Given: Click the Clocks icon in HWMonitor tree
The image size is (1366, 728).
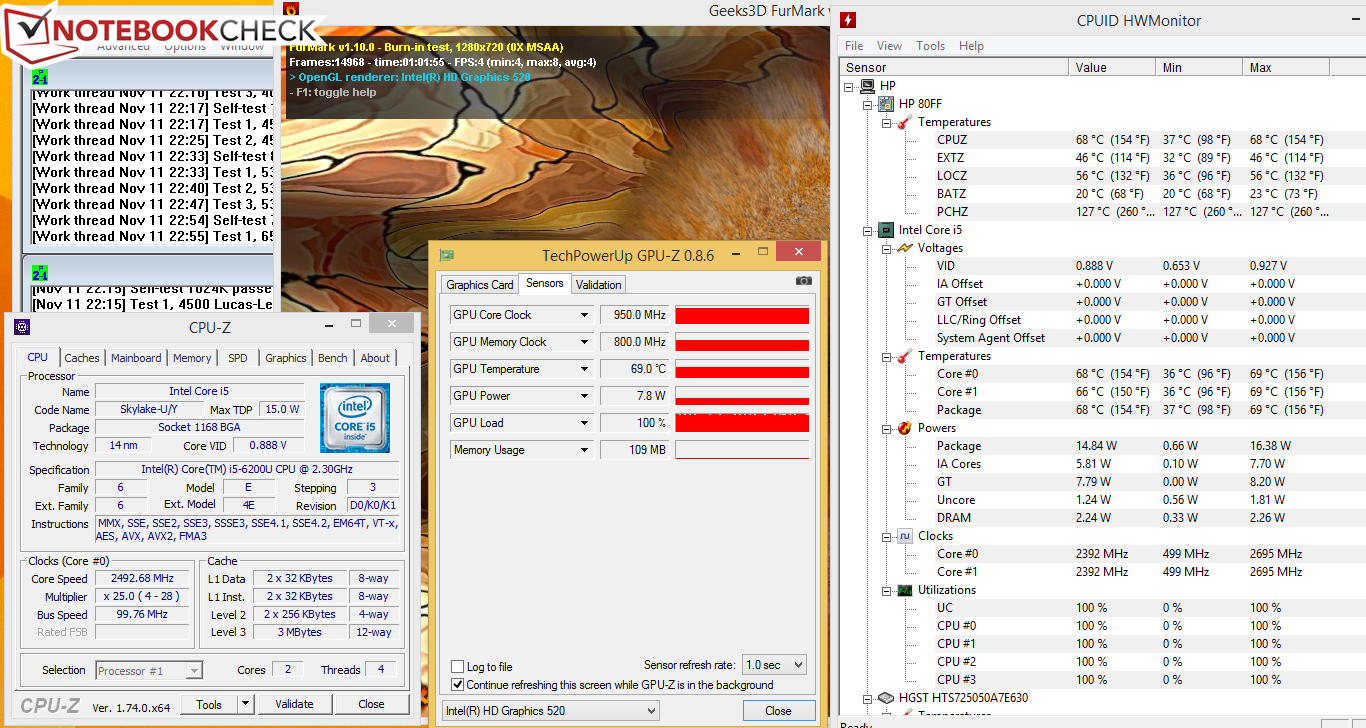Looking at the screenshot, I should [x=903, y=536].
